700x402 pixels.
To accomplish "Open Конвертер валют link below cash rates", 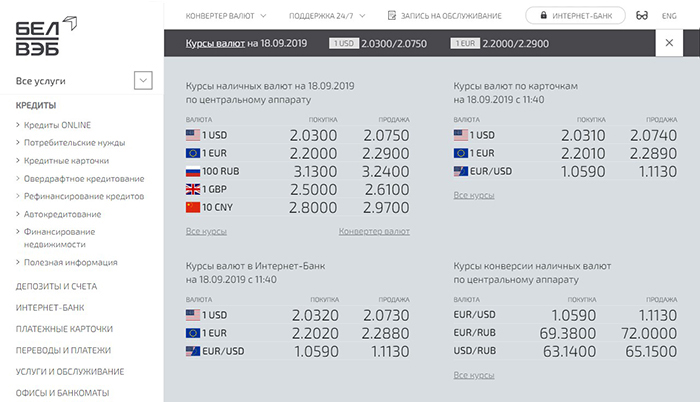I will click(x=375, y=232).
